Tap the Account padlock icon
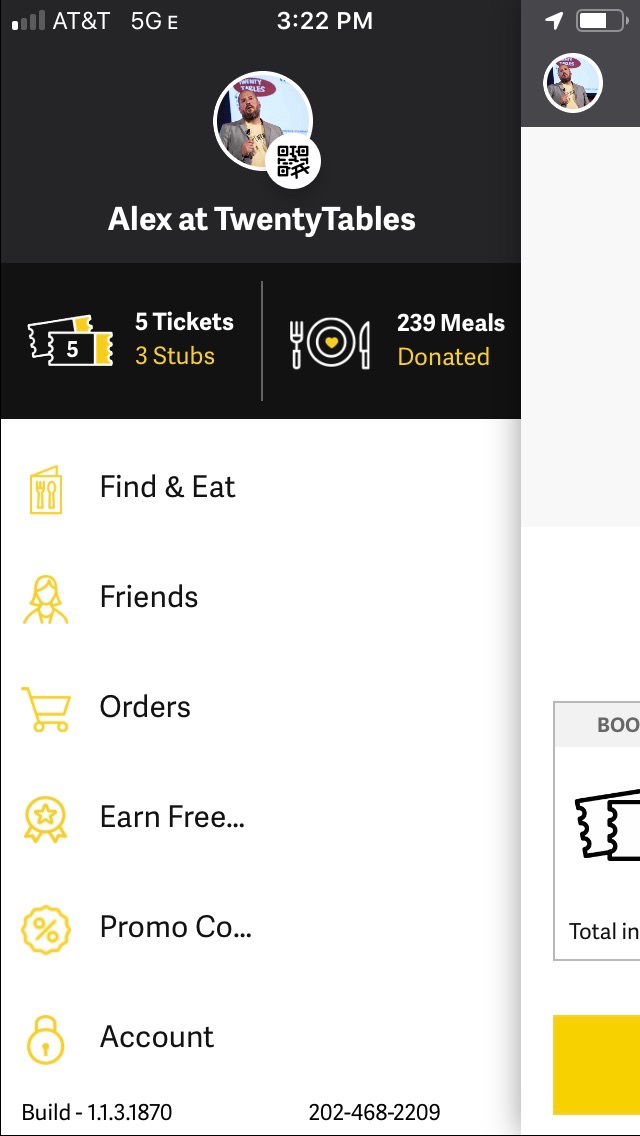The image size is (640, 1136). click(x=44, y=1037)
